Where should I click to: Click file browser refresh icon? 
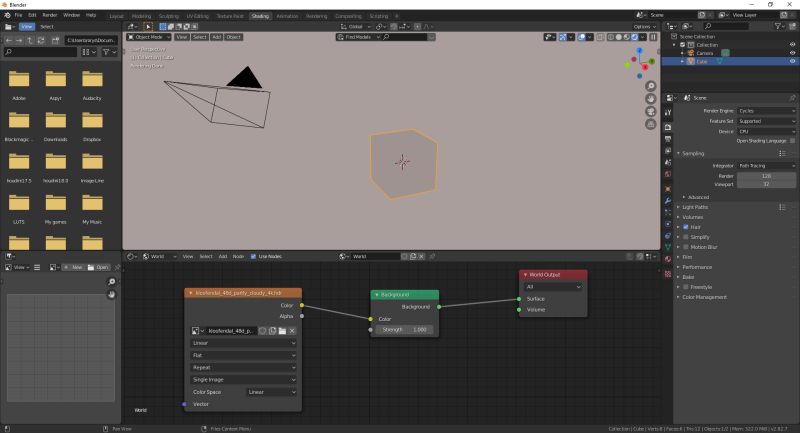41,40
